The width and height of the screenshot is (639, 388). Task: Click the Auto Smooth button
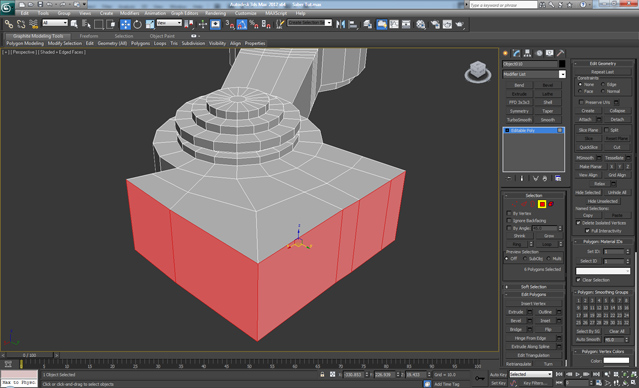point(588,340)
